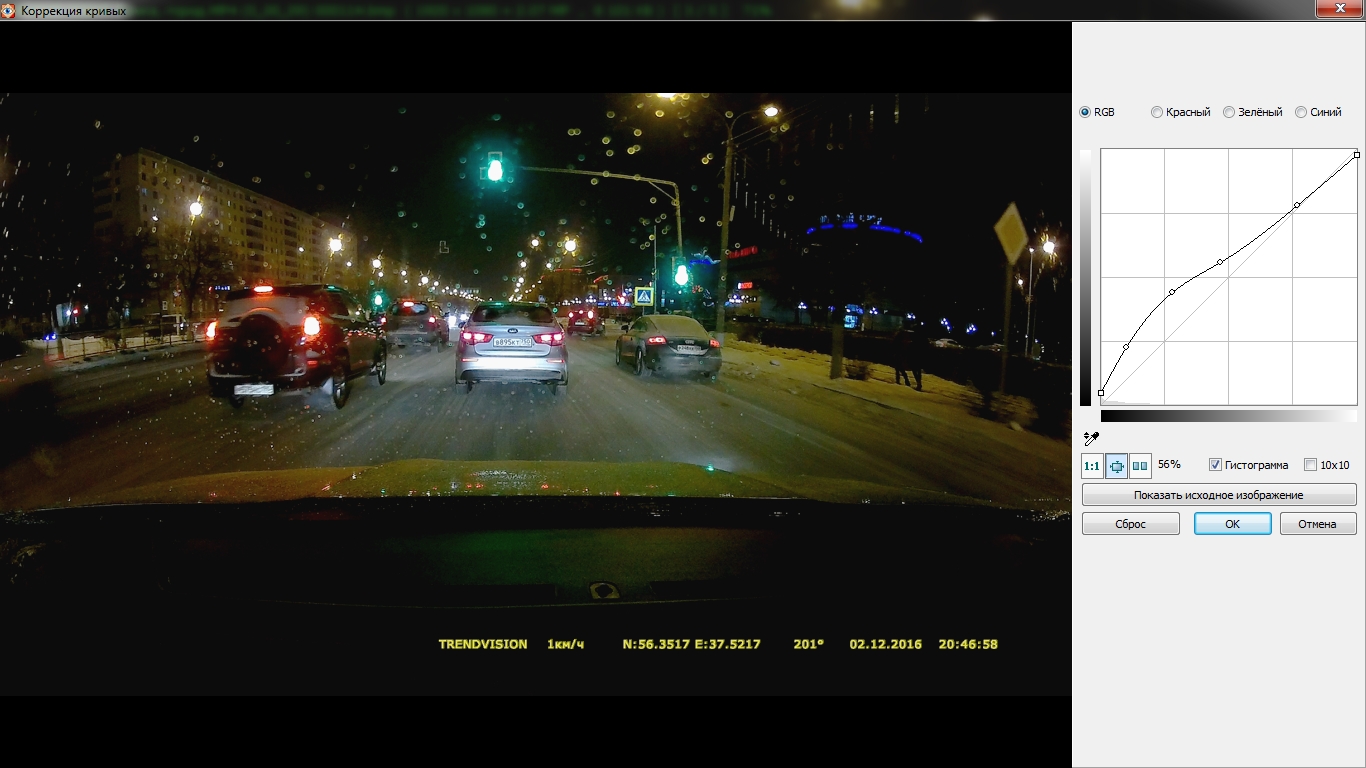Choose the Зелёный channel option

[x=1230, y=113]
